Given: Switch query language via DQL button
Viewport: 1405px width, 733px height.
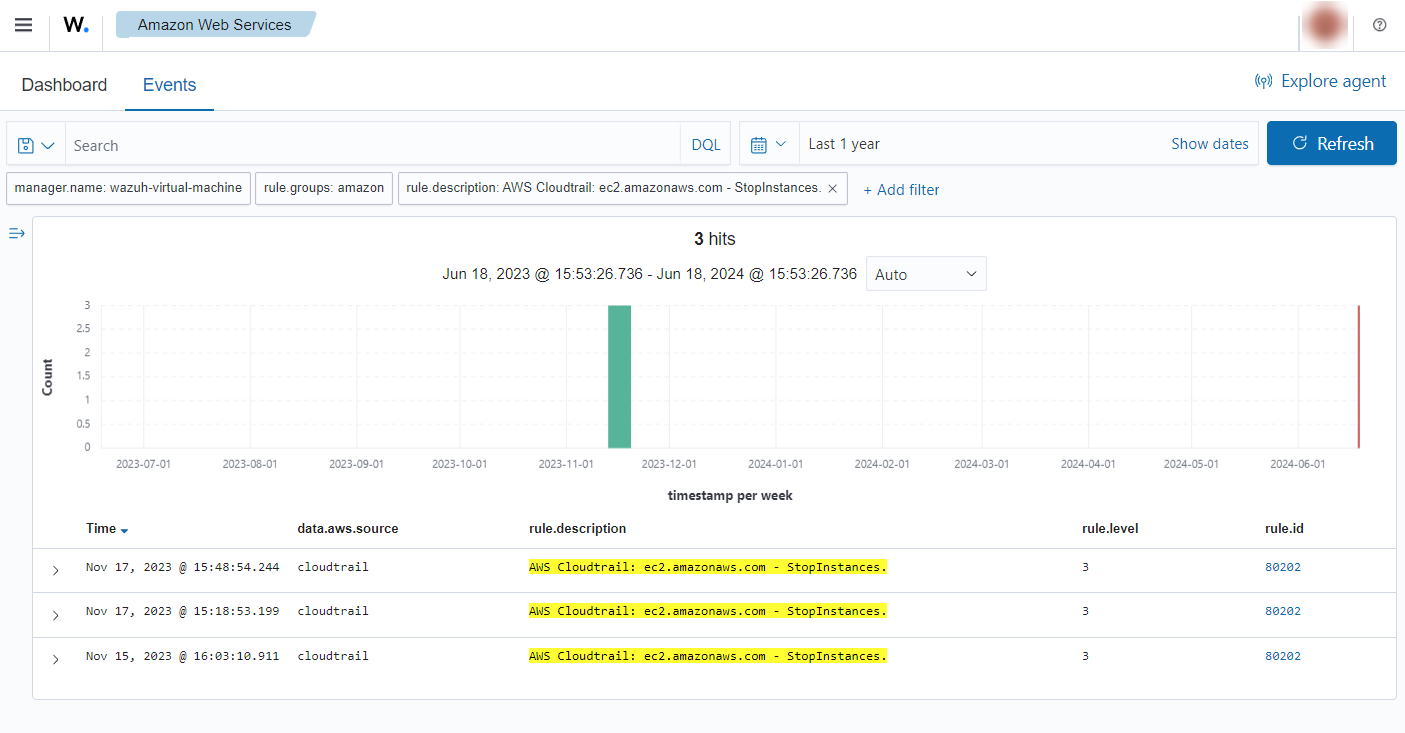Looking at the screenshot, I should point(705,145).
